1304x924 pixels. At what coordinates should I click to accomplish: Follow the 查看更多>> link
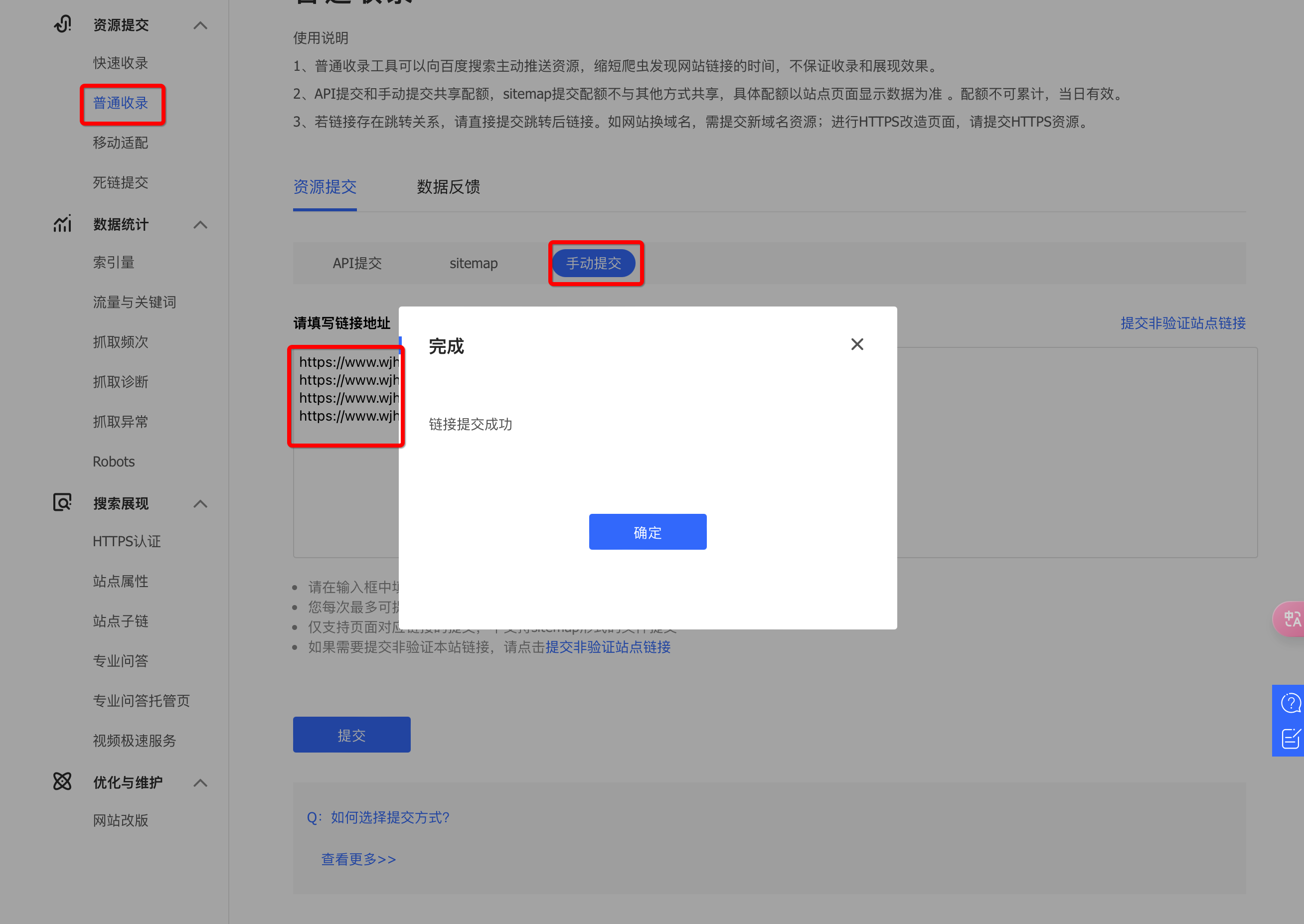point(358,859)
